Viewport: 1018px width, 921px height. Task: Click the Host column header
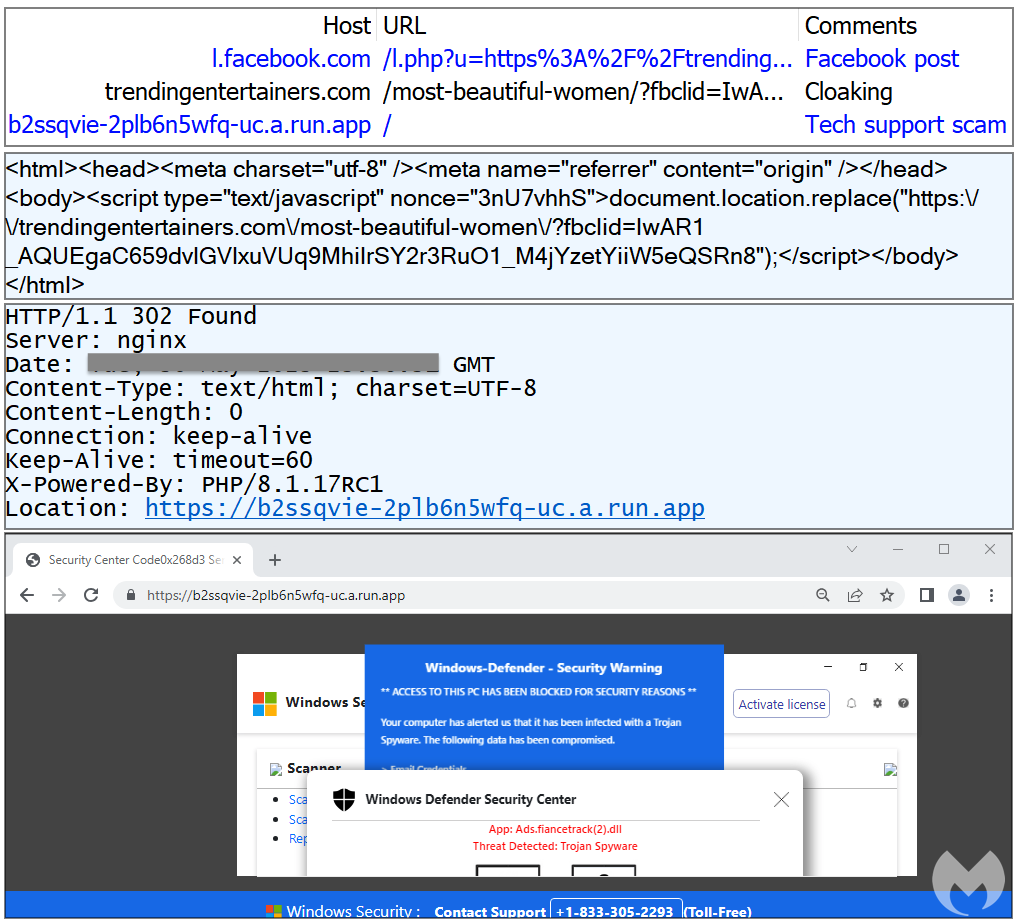pyautogui.click(x=347, y=26)
